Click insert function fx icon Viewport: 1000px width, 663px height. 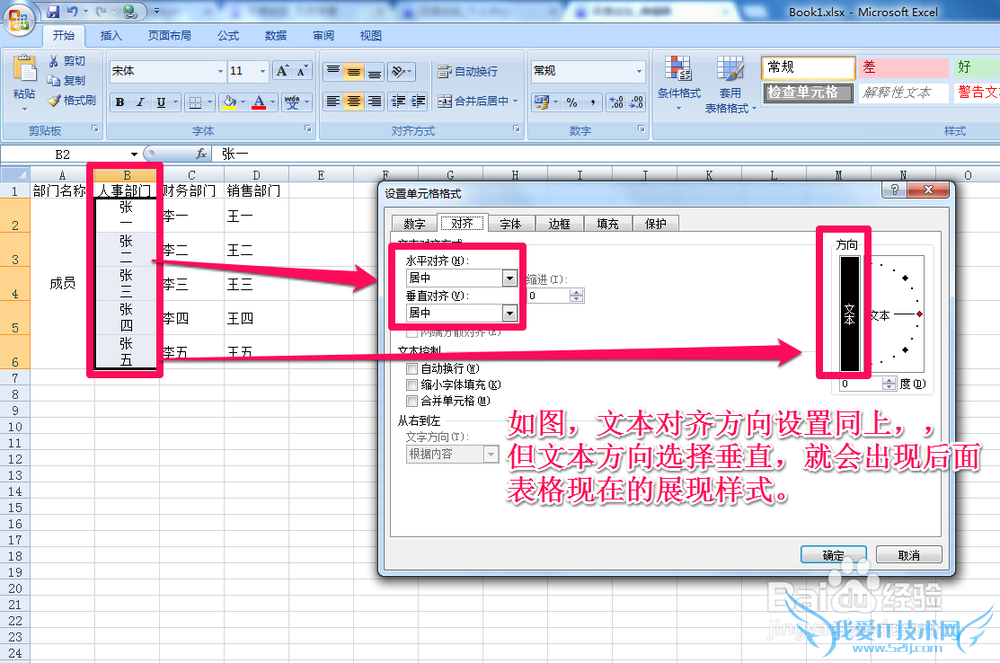click(201, 154)
